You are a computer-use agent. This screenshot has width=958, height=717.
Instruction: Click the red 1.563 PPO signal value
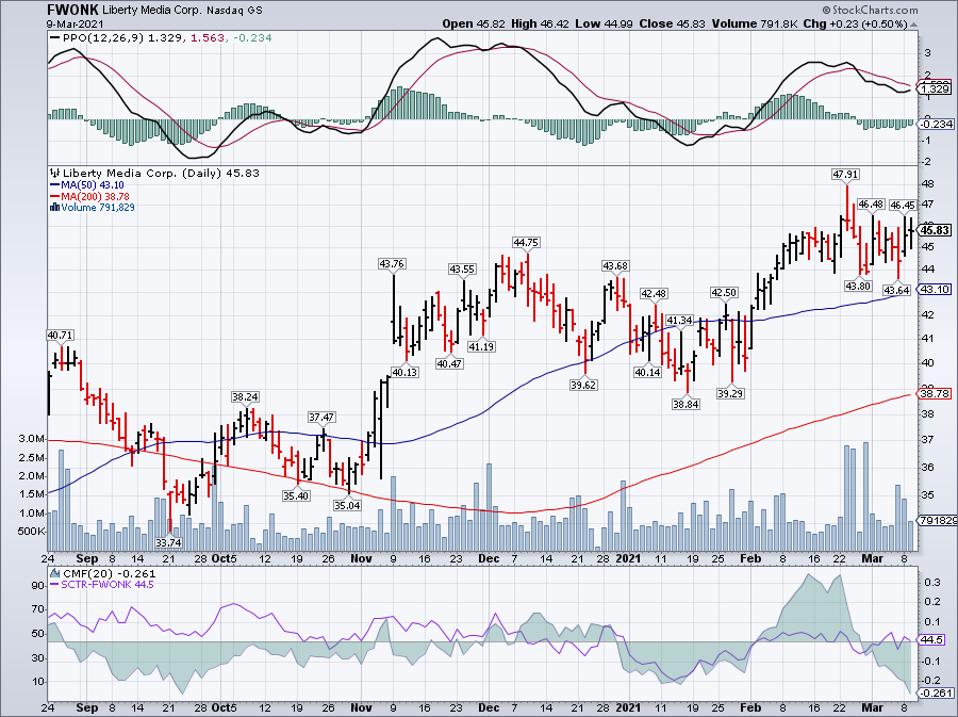coord(207,38)
